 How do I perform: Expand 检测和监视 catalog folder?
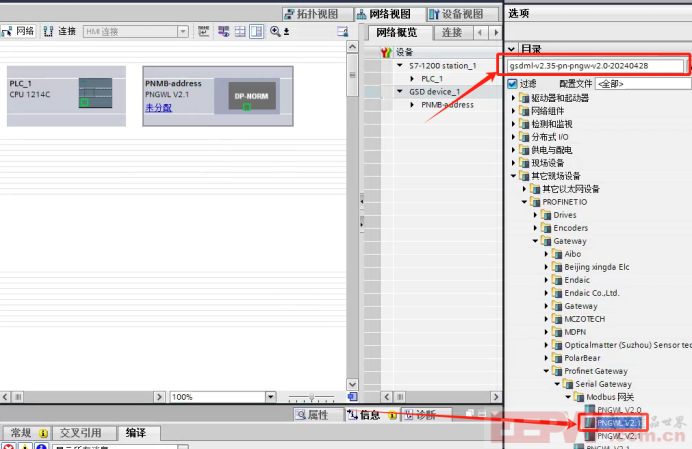tap(513, 124)
